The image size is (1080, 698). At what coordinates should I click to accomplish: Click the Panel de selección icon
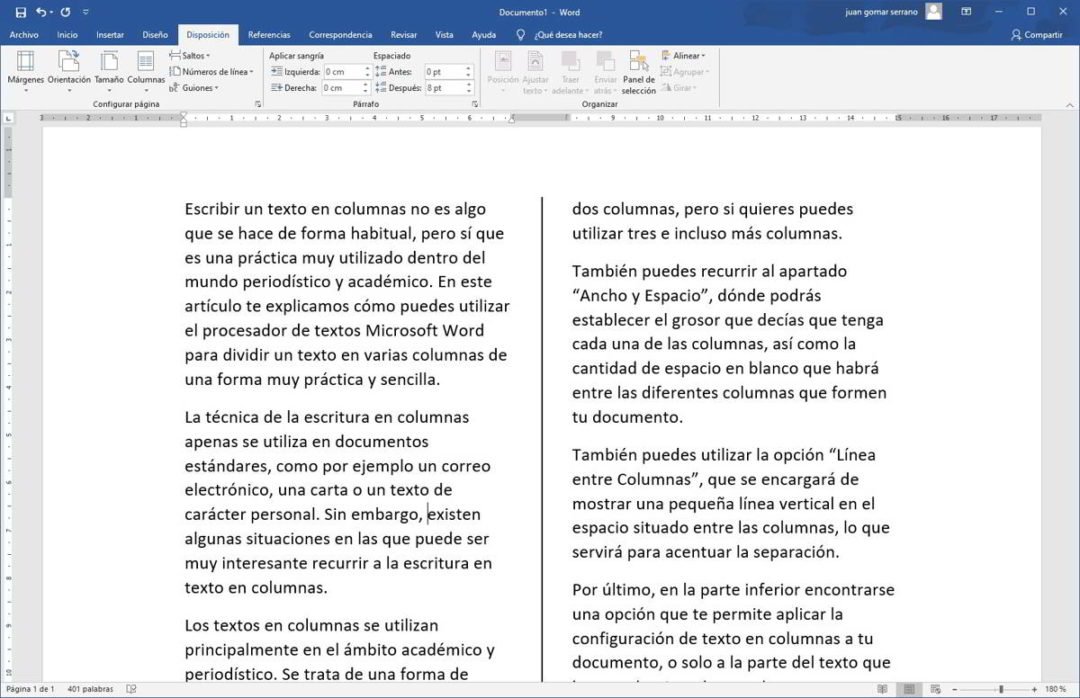(x=638, y=70)
